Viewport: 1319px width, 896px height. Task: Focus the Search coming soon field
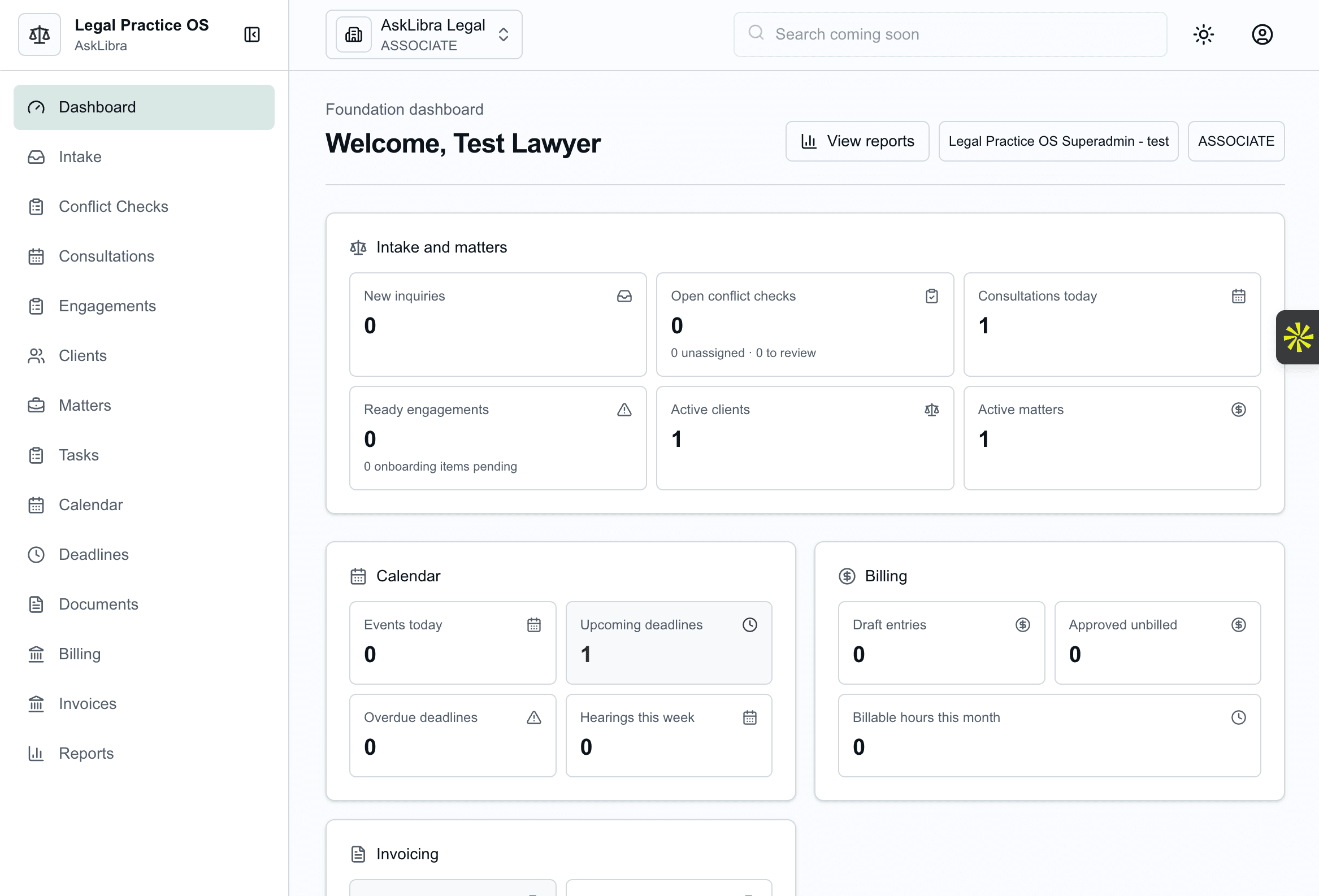(x=949, y=34)
